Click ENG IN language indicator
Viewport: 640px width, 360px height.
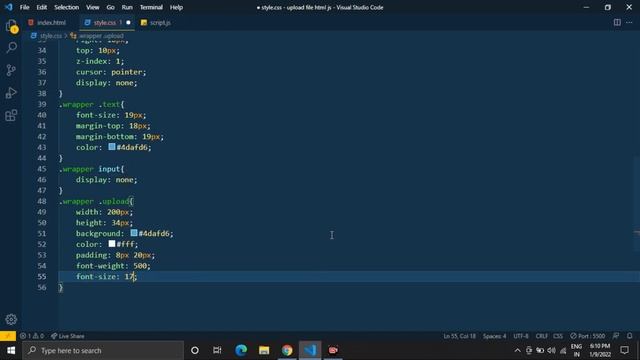click(576, 350)
